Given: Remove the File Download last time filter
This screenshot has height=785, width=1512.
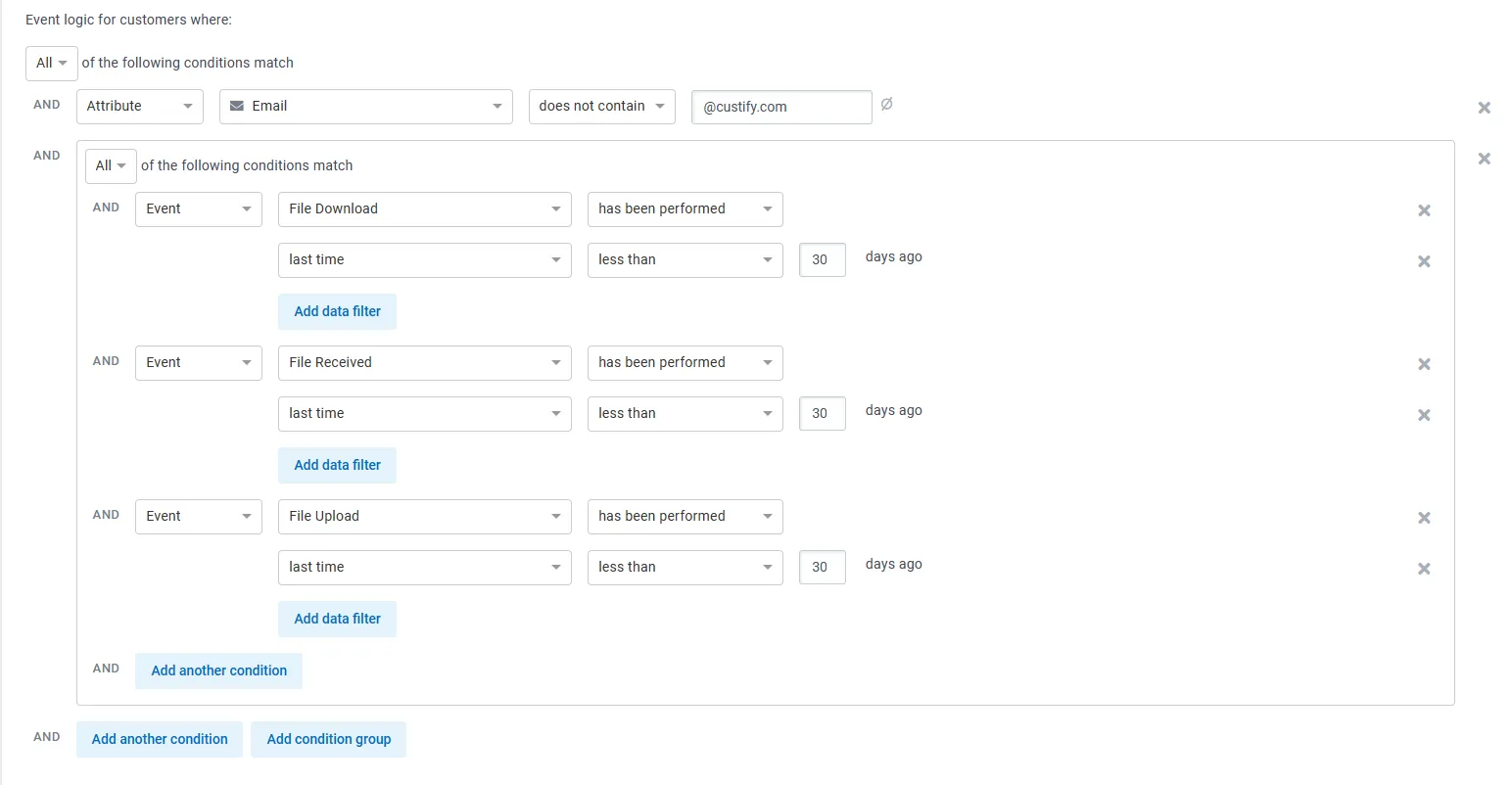Looking at the screenshot, I should click(1424, 261).
